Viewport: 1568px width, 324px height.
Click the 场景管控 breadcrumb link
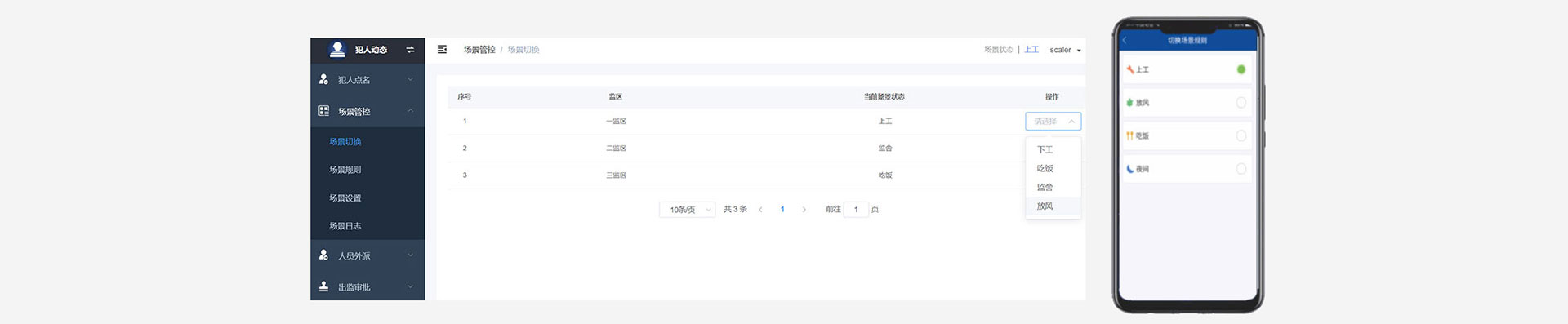(479, 50)
